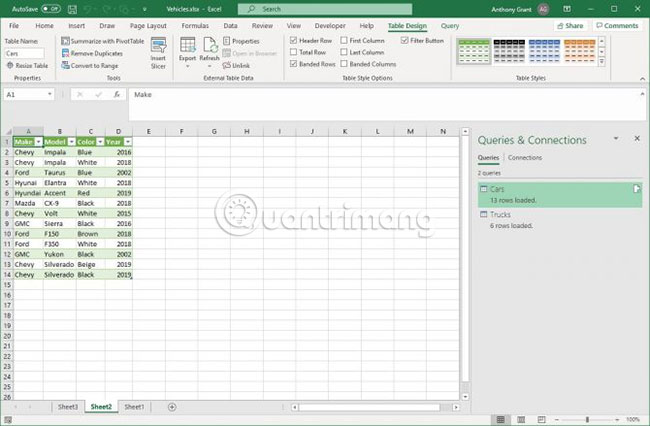
Task: Click the zoom slider handle
Action: [587, 419]
